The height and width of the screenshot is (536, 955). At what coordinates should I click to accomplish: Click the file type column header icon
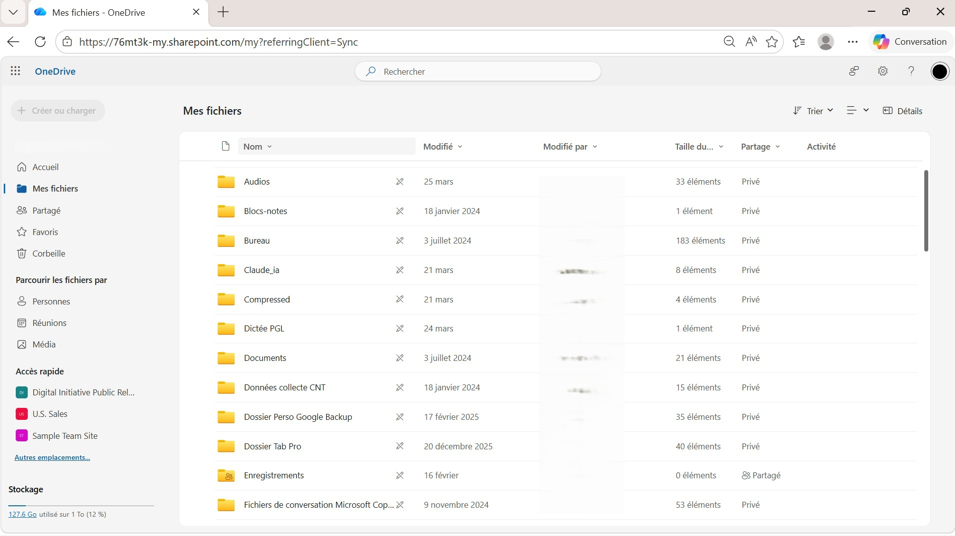point(225,146)
